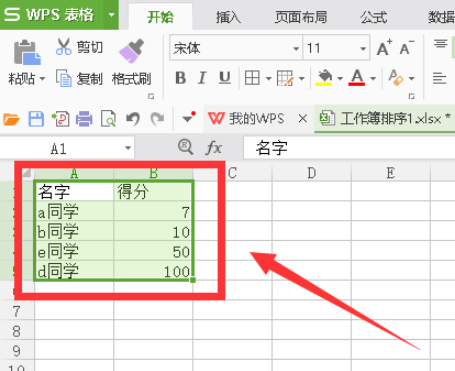Activate the Format Painter brush
Viewport: 455px width, 371px height.
(x=131, y=51)
